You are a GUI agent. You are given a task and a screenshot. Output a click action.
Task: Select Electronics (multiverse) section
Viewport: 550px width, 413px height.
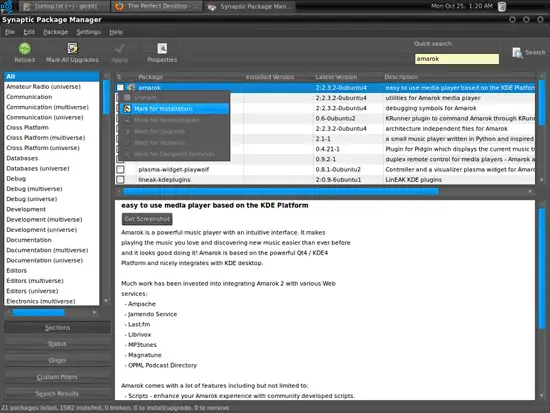coord(52,301)
